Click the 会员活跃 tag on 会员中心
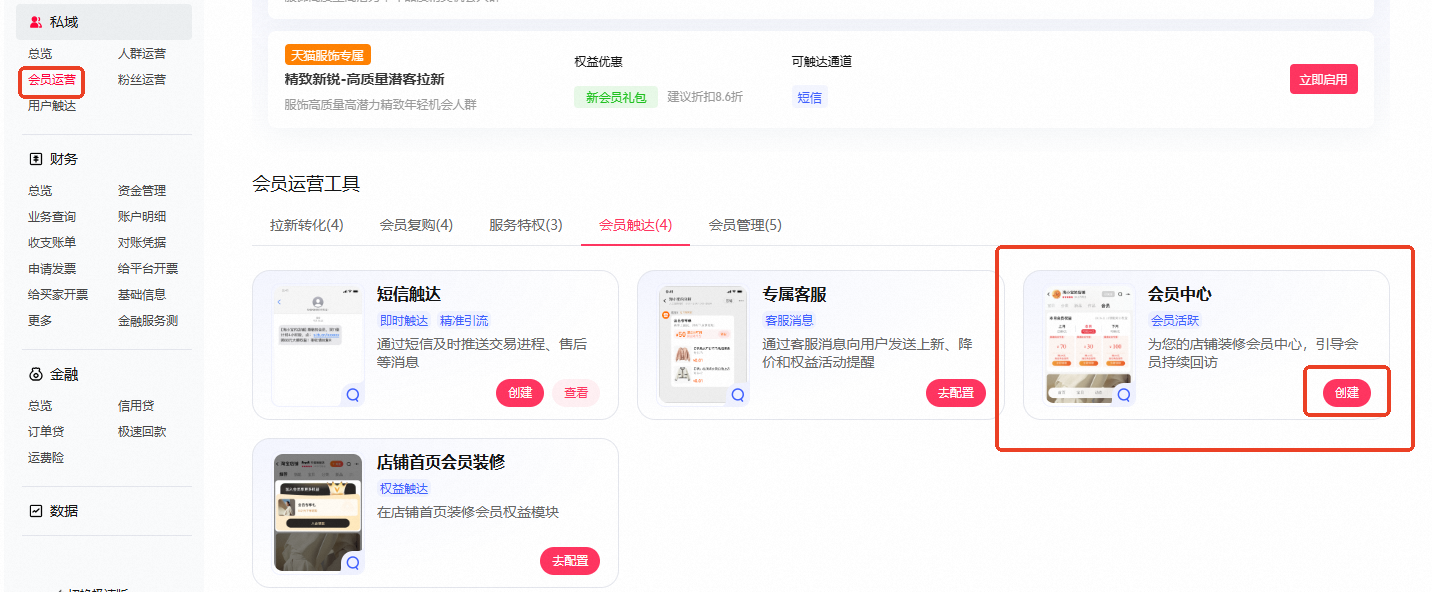Viewport: 1432px width, 592px height. pyautogui.click(x=1175, y=321)
